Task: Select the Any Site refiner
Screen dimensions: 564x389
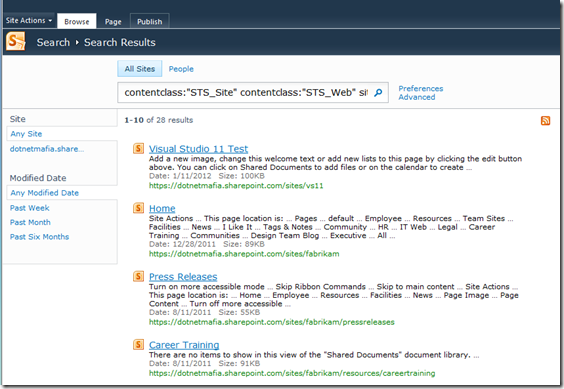Action: pyautogui.click(x=26, y=134)
